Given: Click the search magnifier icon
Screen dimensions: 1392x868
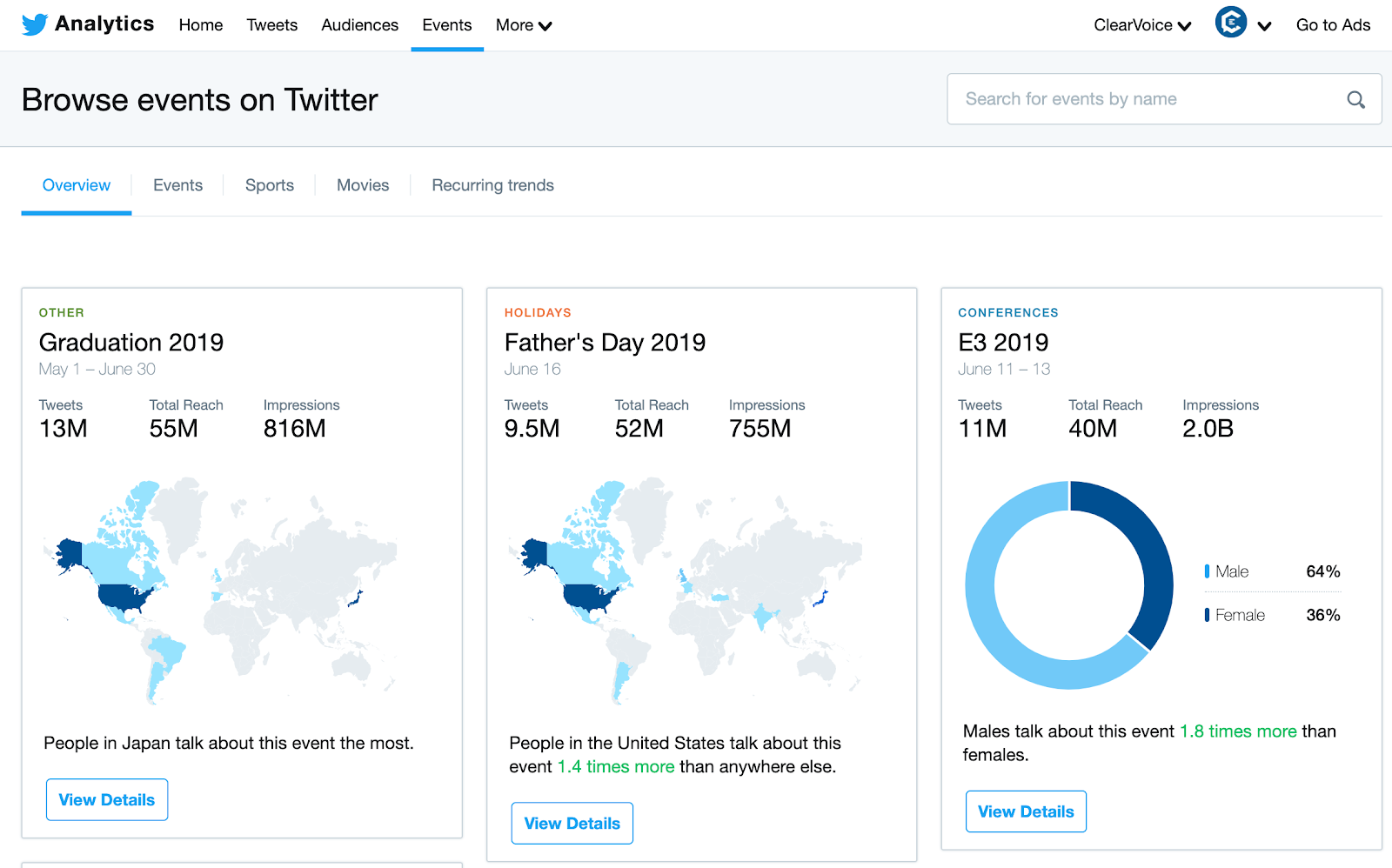Looking at the screenshot, I should tap(1355, 100).
